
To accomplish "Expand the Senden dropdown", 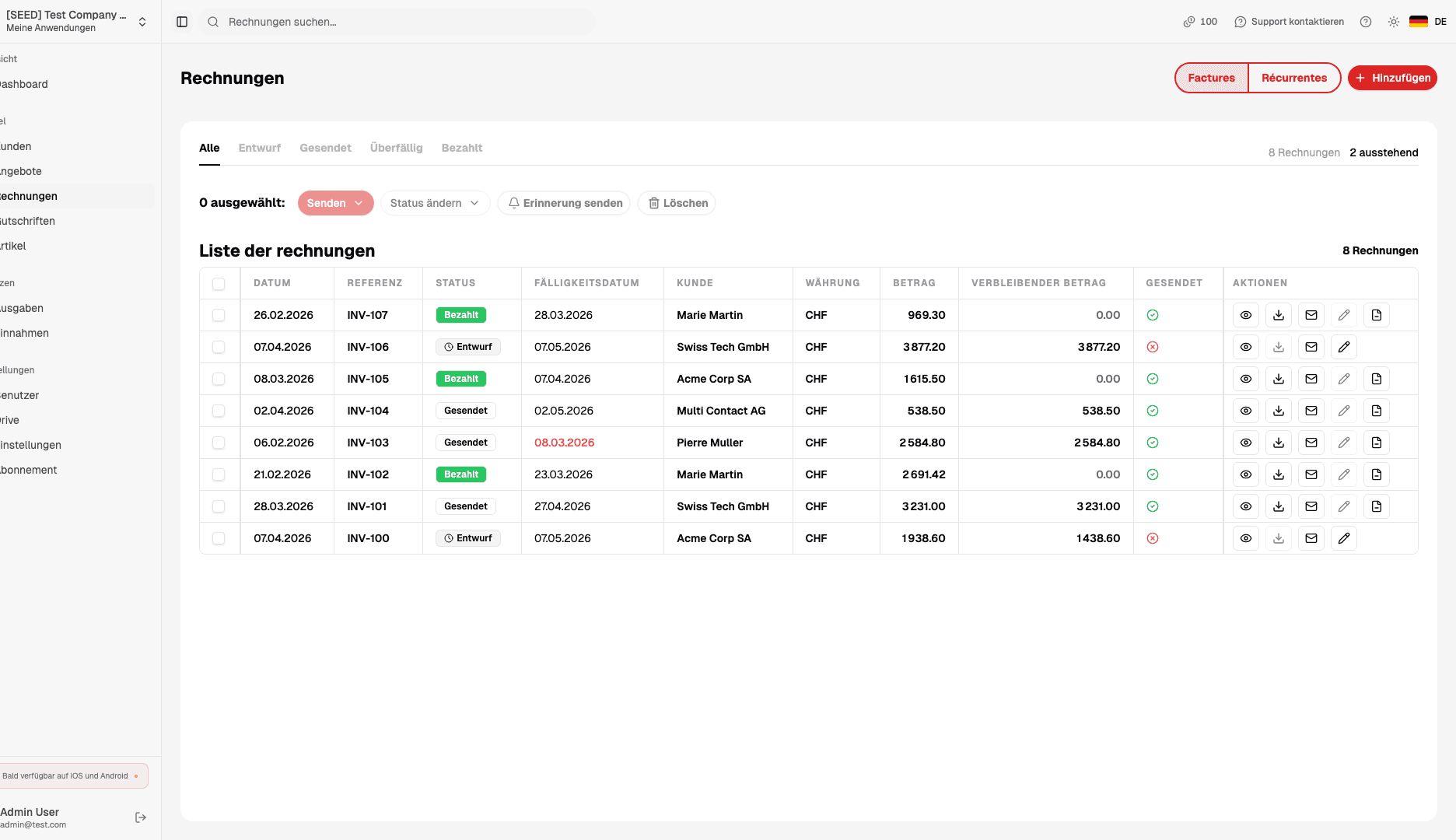I will (335, 203).
